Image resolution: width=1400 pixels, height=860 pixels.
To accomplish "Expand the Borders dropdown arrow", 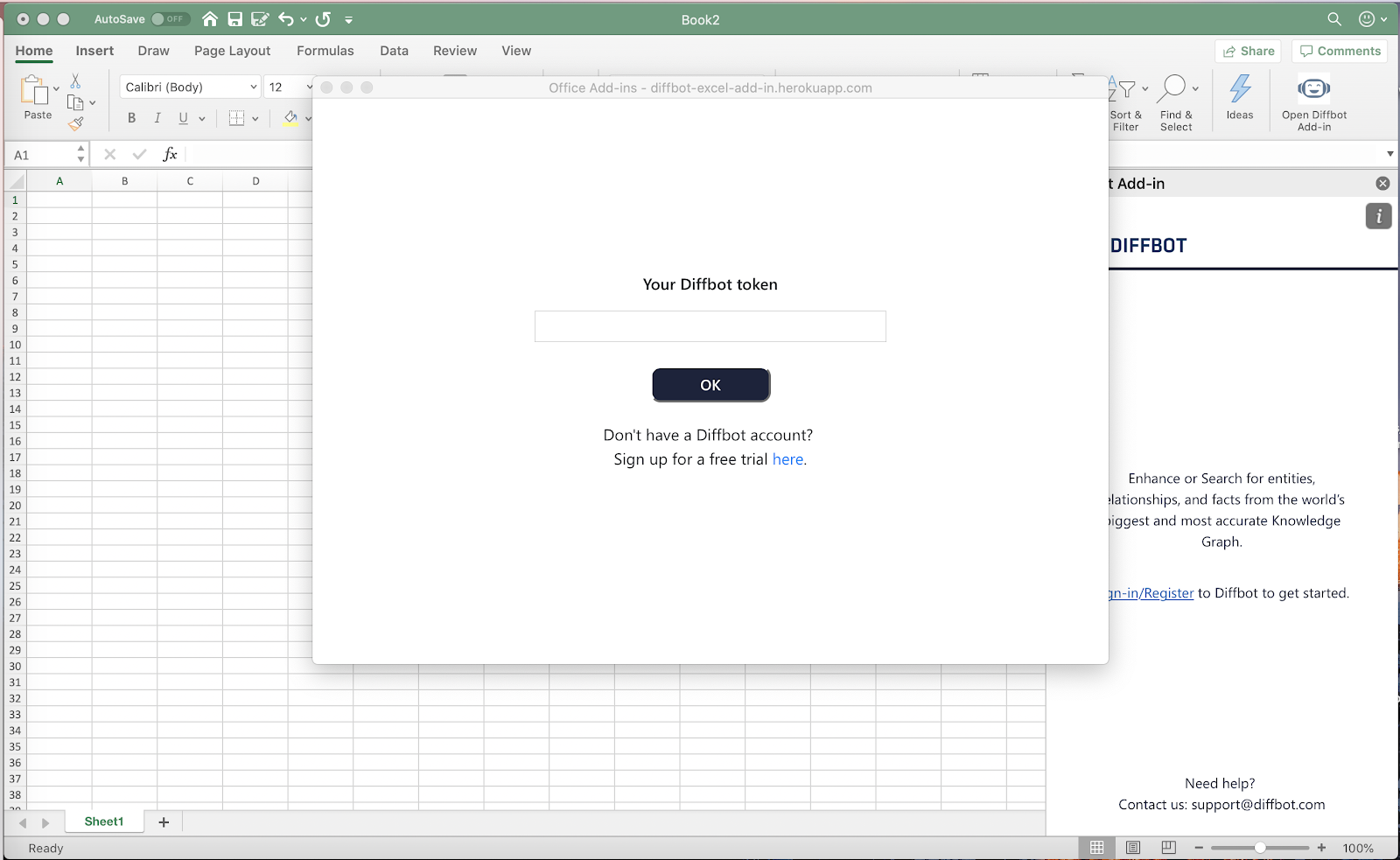I will [x=255, y=119].
